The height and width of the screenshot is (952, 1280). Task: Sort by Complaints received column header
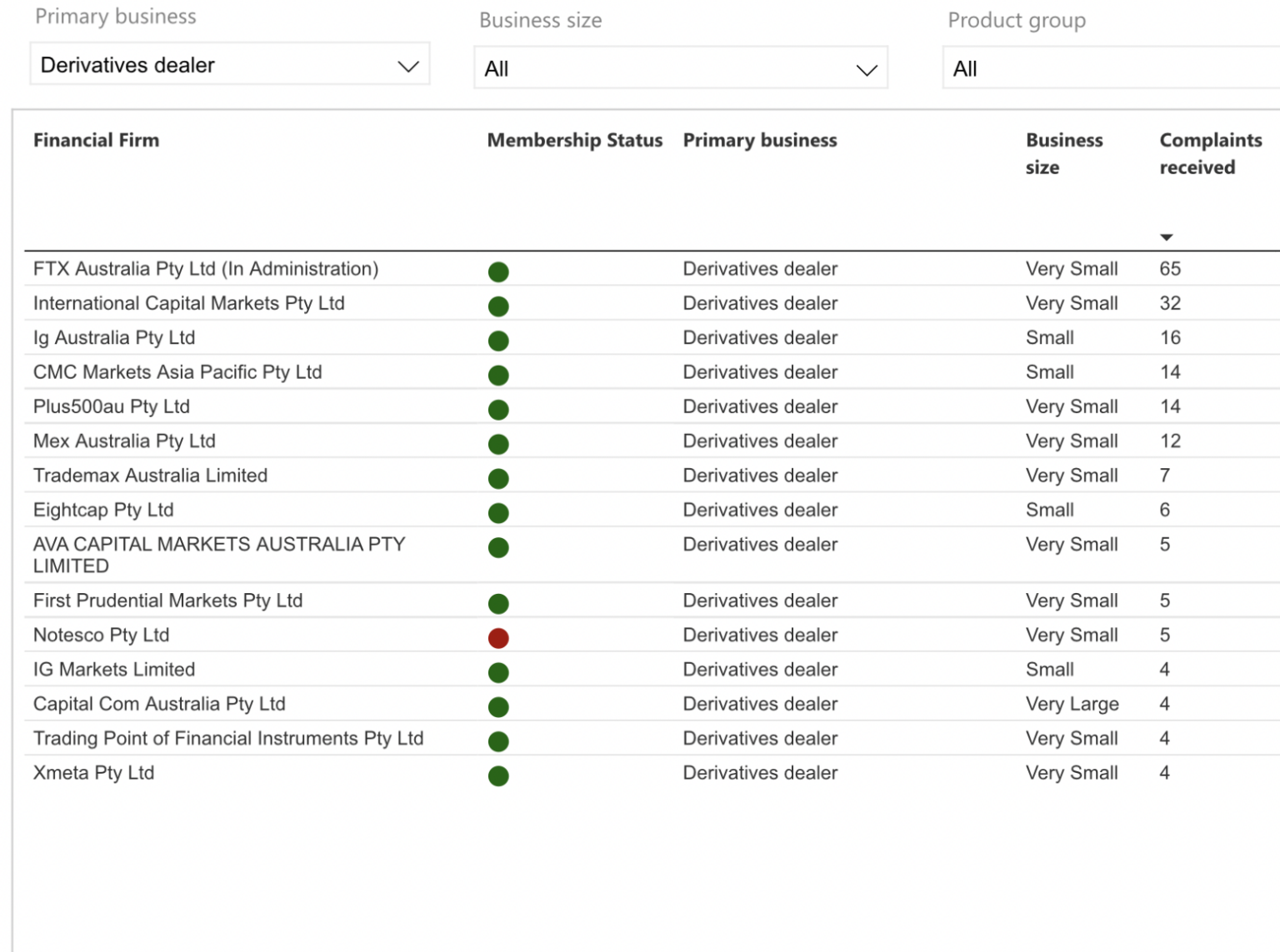click(x=1210, y=153)
